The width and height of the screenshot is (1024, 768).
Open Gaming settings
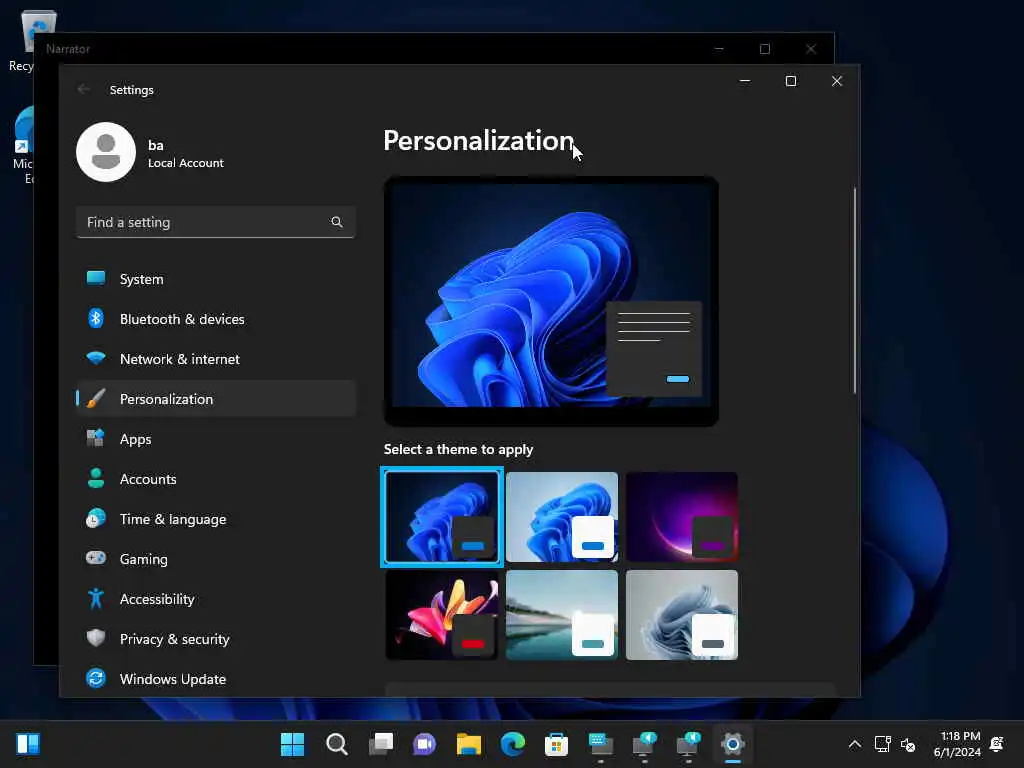pyautogui.click(x=216, y=559)
